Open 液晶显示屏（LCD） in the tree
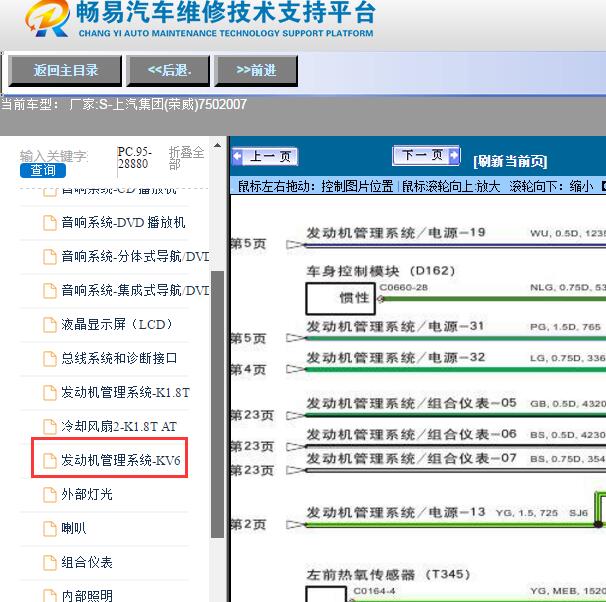 coord(117,324)
